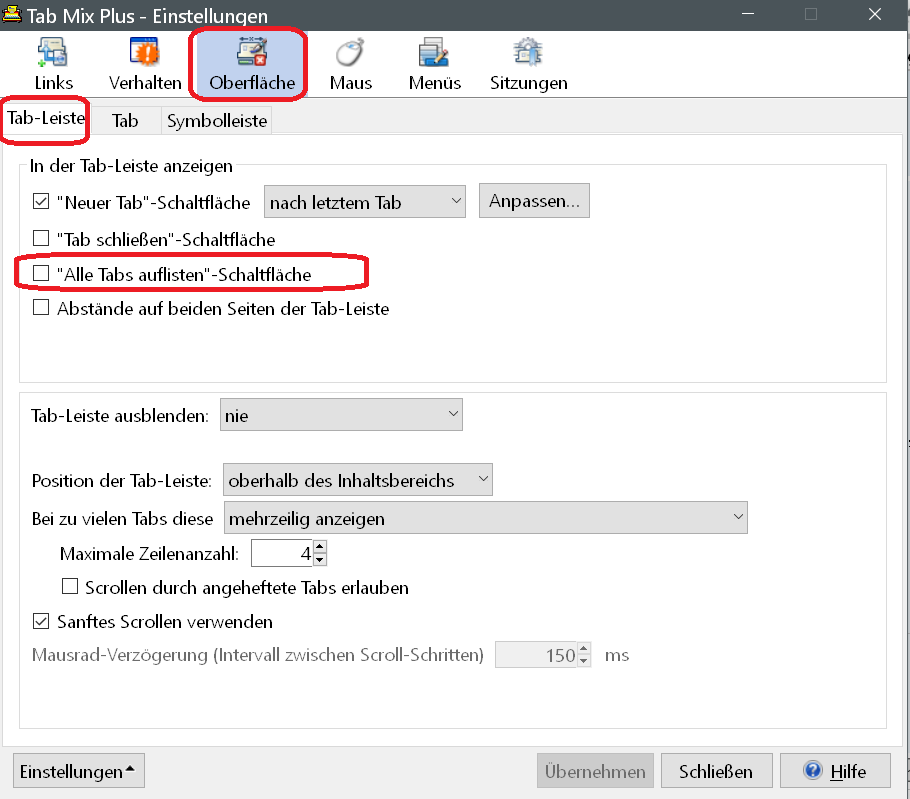910x799 pixels.
Task: Click the Schließen button
Action: point(716,771)
